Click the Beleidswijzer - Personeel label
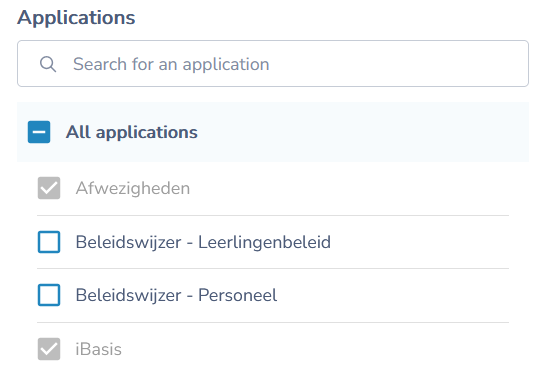 coord(176,295)
